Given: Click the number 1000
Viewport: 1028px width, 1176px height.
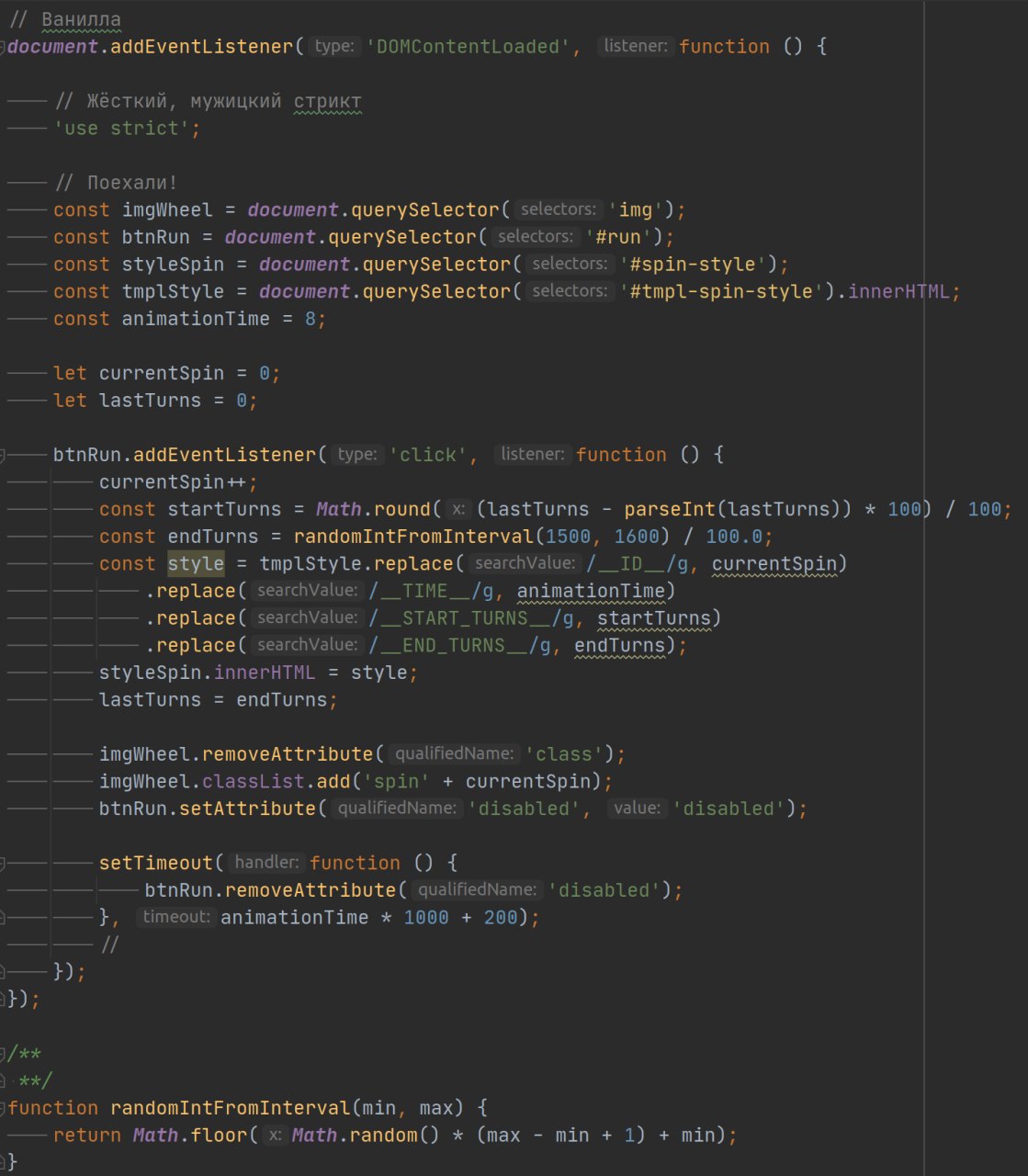Looking at the screenshot, I should (x=426, y=917).
